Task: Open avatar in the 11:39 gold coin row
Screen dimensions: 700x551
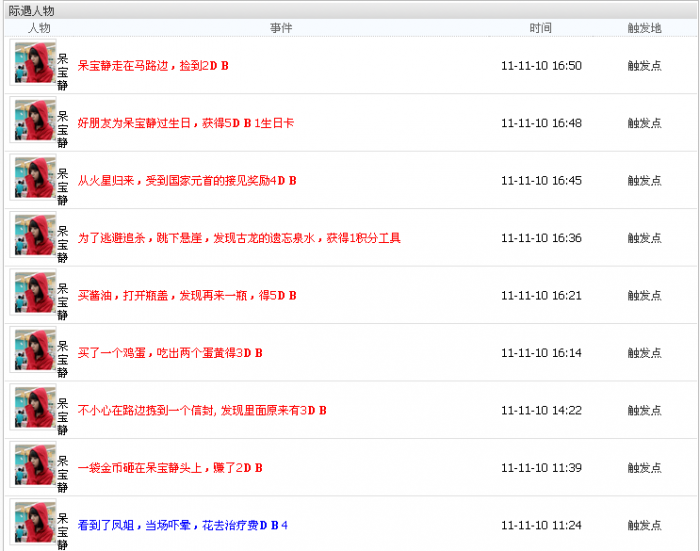Action: 33,465
